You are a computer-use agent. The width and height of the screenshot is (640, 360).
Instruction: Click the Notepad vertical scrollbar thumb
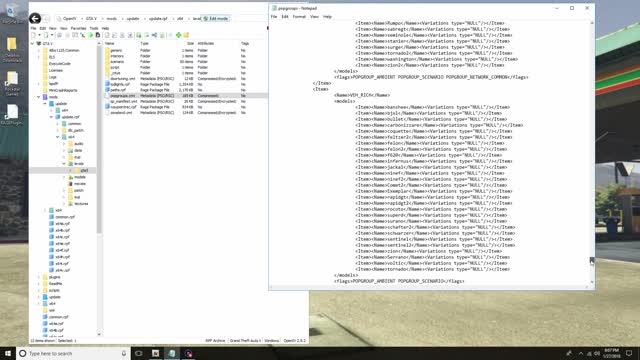[x=592, y=261]
